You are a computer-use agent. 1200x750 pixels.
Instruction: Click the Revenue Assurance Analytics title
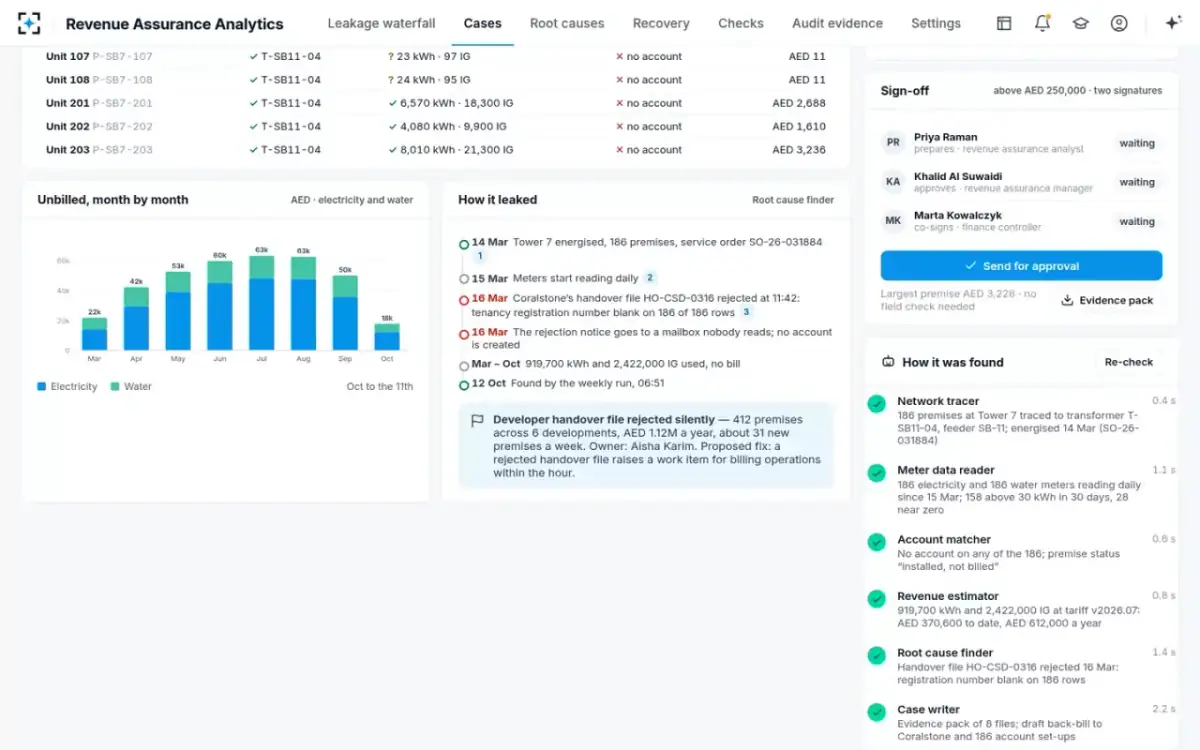coord(175,24)
